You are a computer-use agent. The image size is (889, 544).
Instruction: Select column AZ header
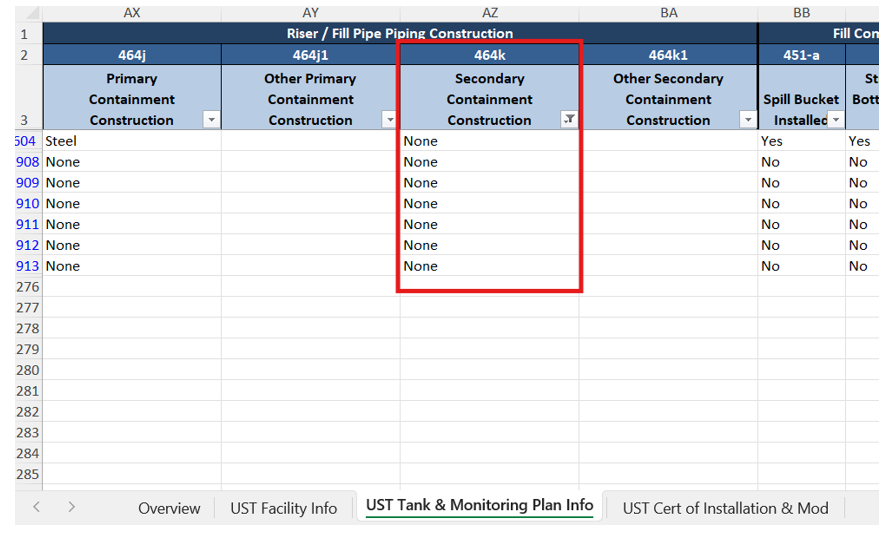click(490, 13)
